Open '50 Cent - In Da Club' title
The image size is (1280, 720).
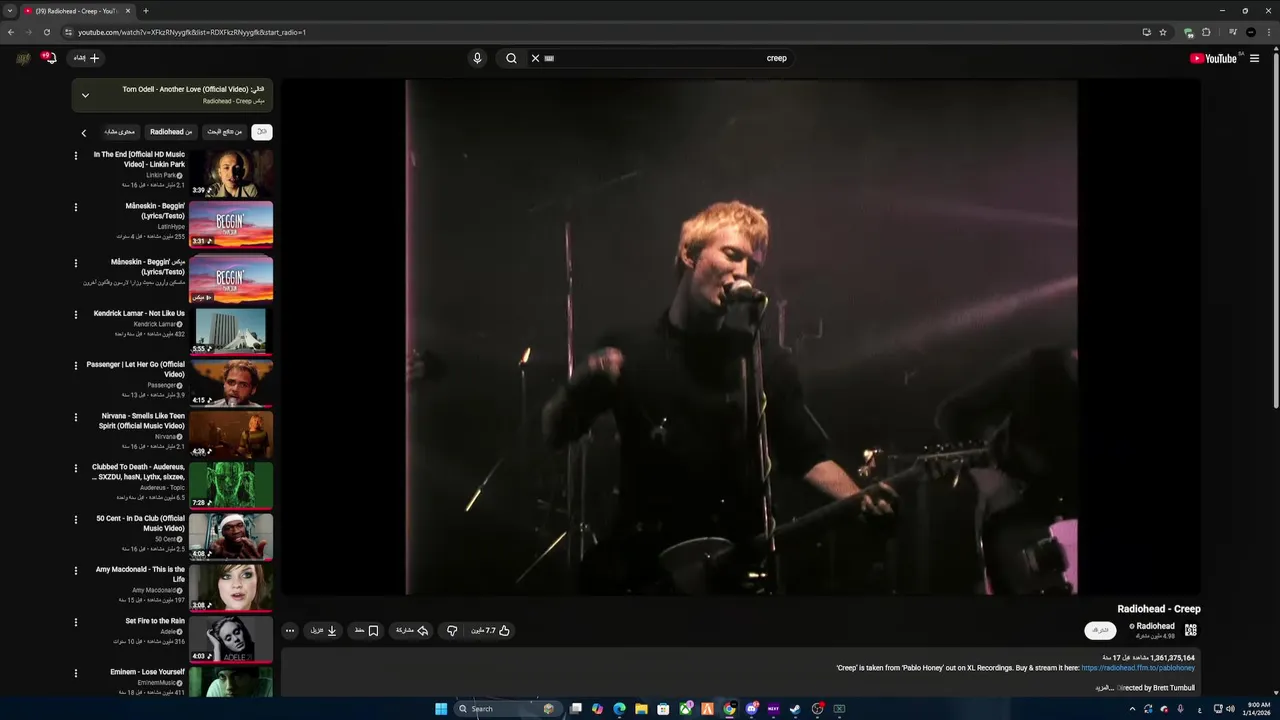[140, 523]
